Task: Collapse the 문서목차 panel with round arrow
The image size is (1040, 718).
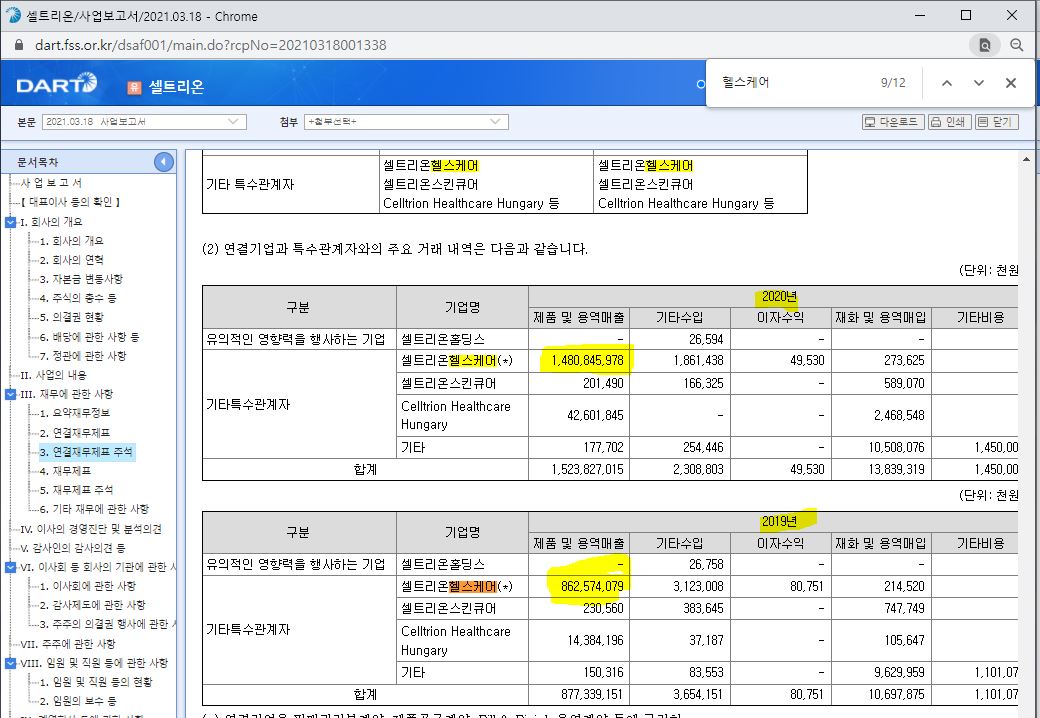Action: (163, 162)
